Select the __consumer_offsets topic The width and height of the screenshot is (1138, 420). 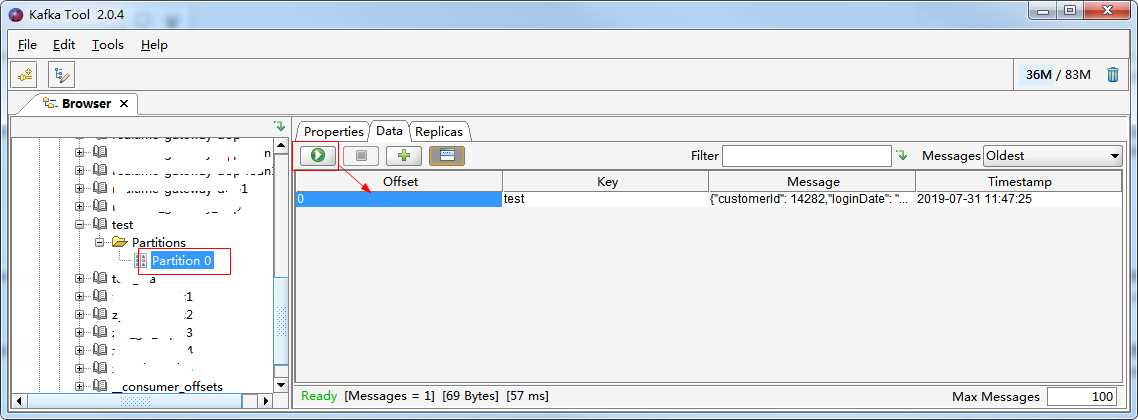[168, 387]
